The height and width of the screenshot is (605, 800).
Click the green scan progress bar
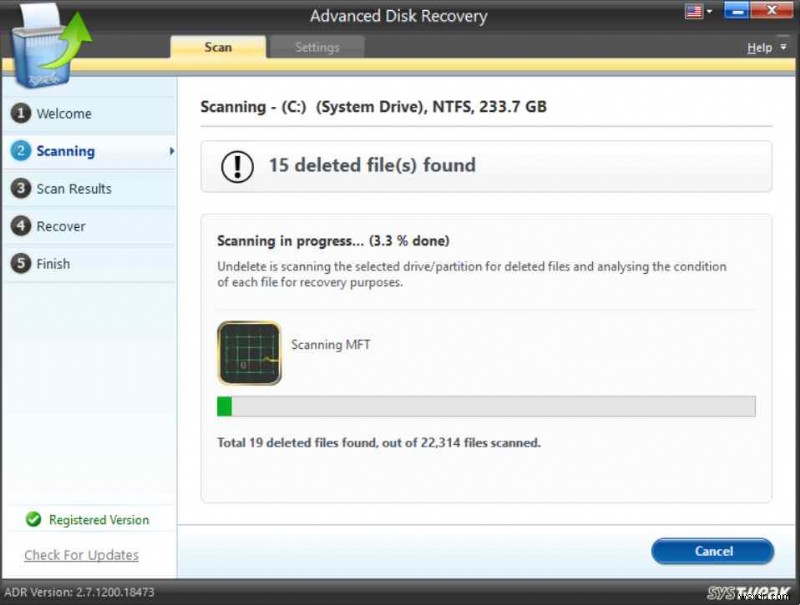click(223, 406)
